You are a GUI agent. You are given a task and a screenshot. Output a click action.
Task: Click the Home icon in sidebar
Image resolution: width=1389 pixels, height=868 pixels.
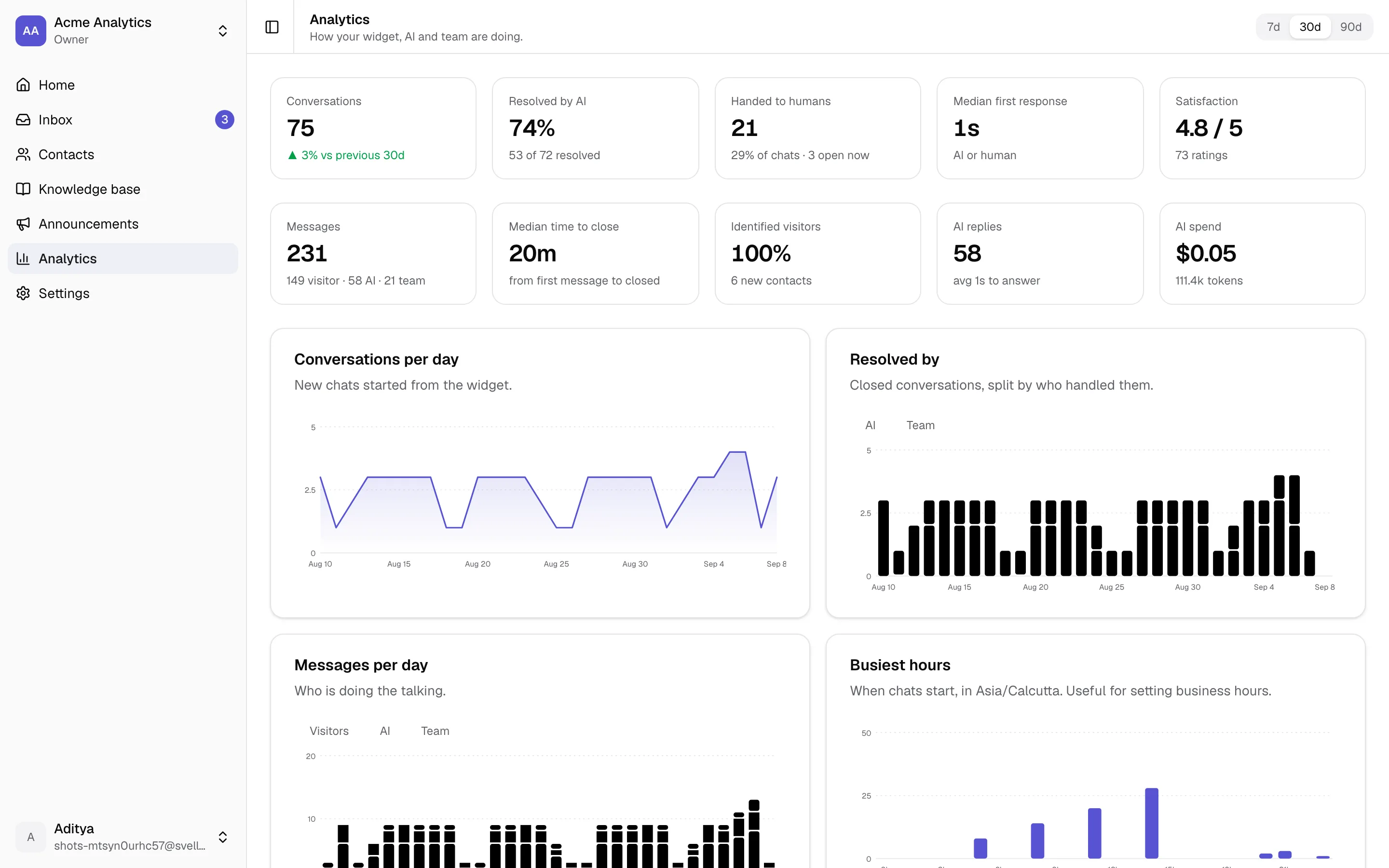(x=23, y=85)
